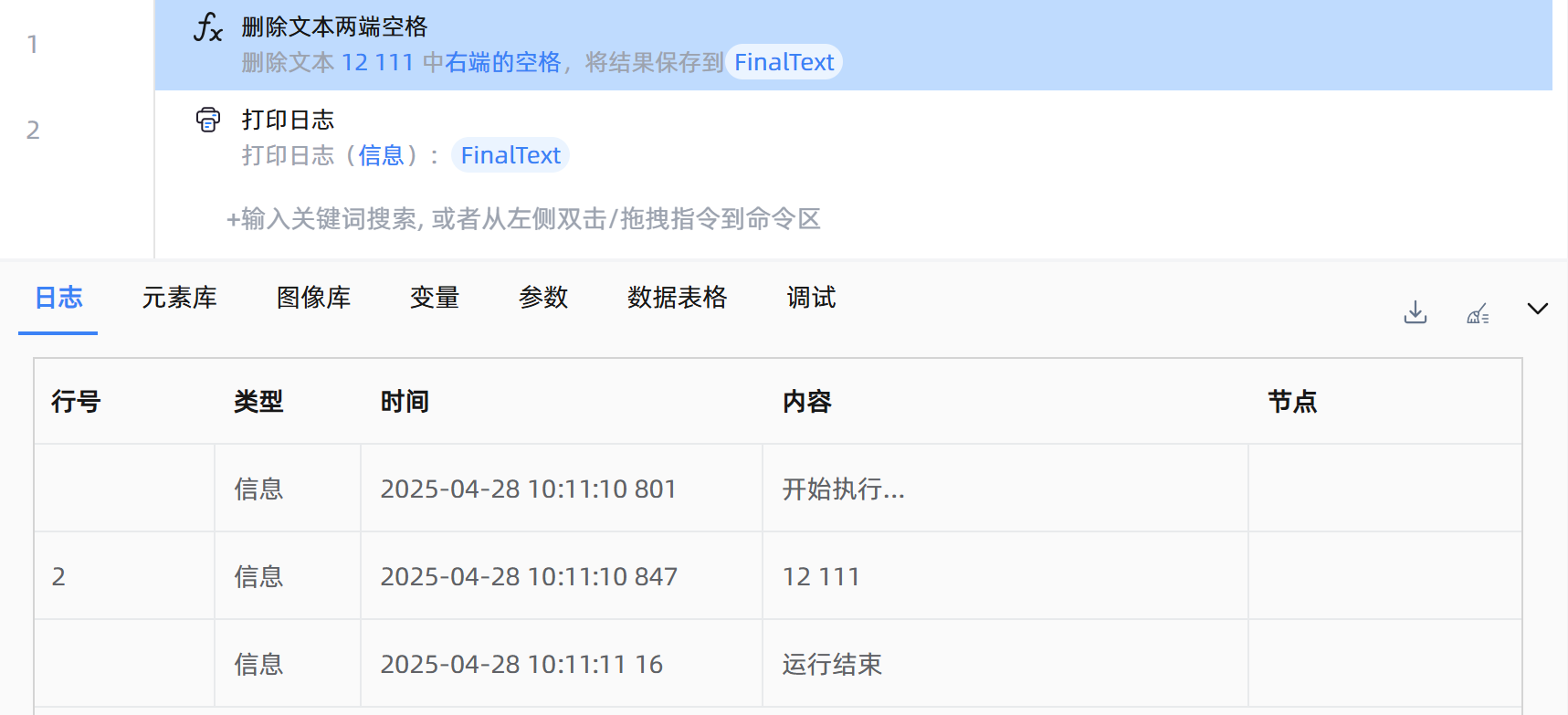Download the log using the export icon
The width and height of the screenshot is (1568, 715).
point(1415,313)
